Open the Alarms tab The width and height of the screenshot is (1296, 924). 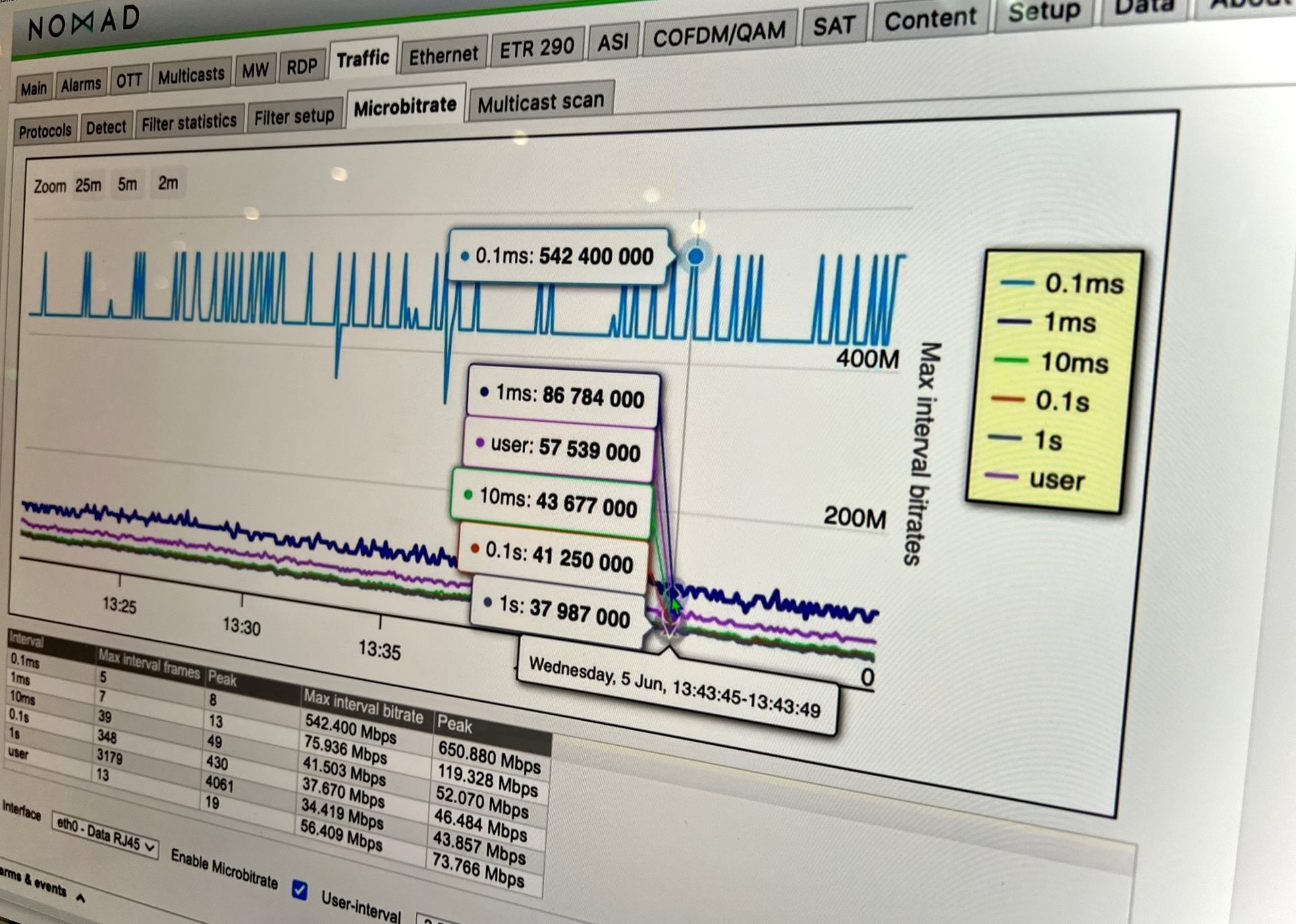coord(80,85)
